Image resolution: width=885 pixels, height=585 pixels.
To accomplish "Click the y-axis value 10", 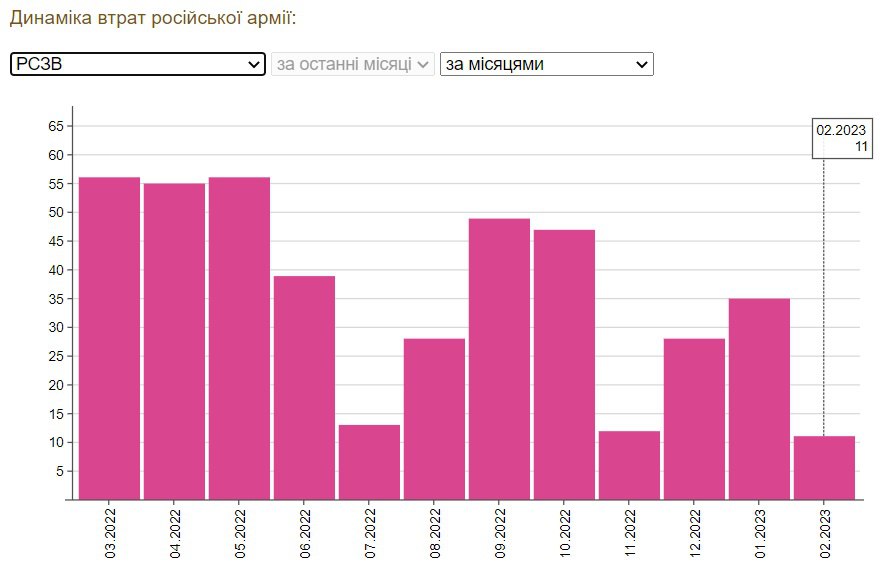I will (56, 443).
